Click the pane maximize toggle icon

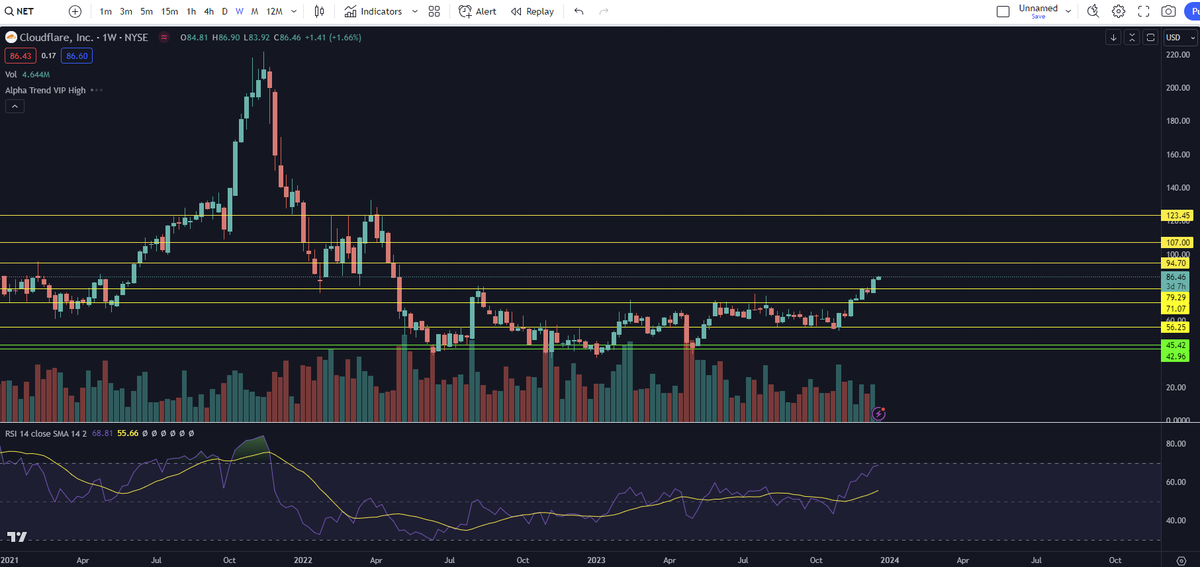(1150, 37)
